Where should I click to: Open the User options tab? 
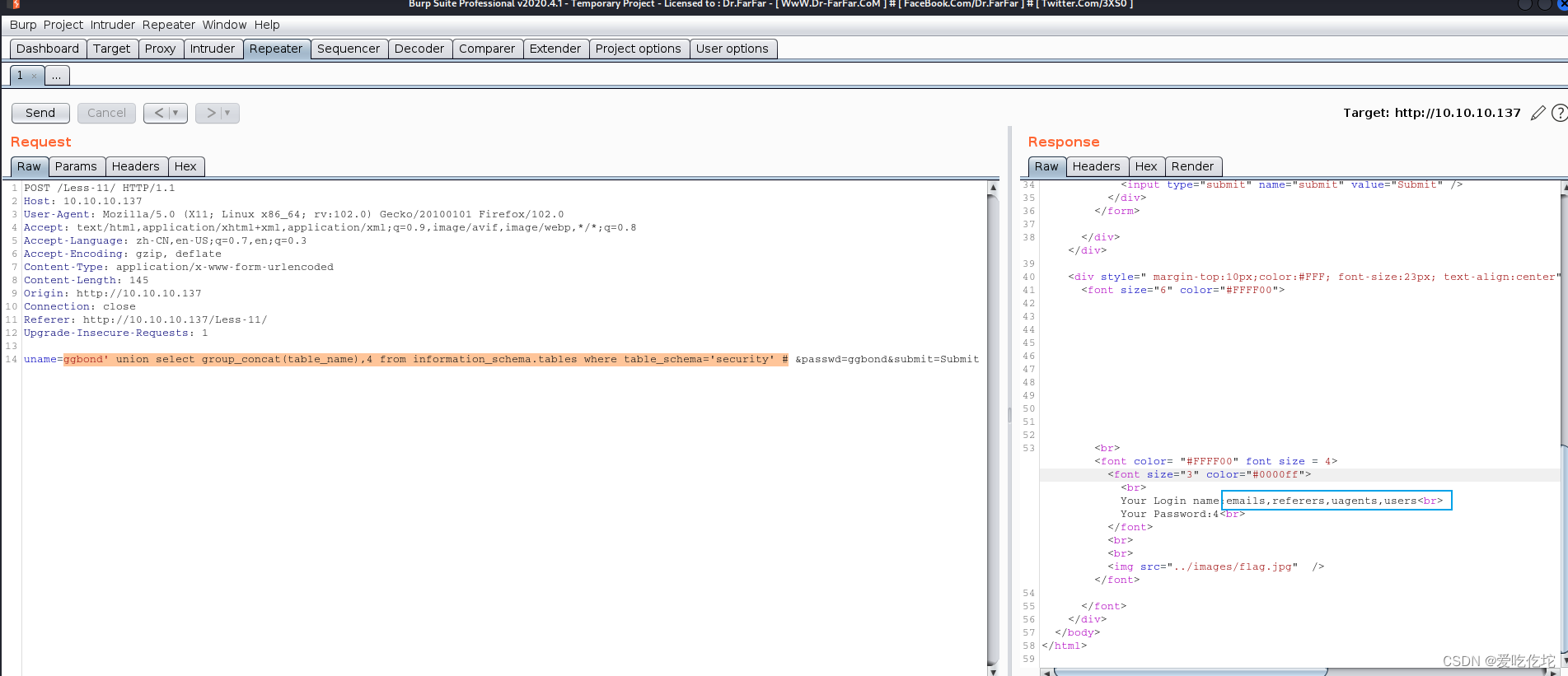[733, 49]
